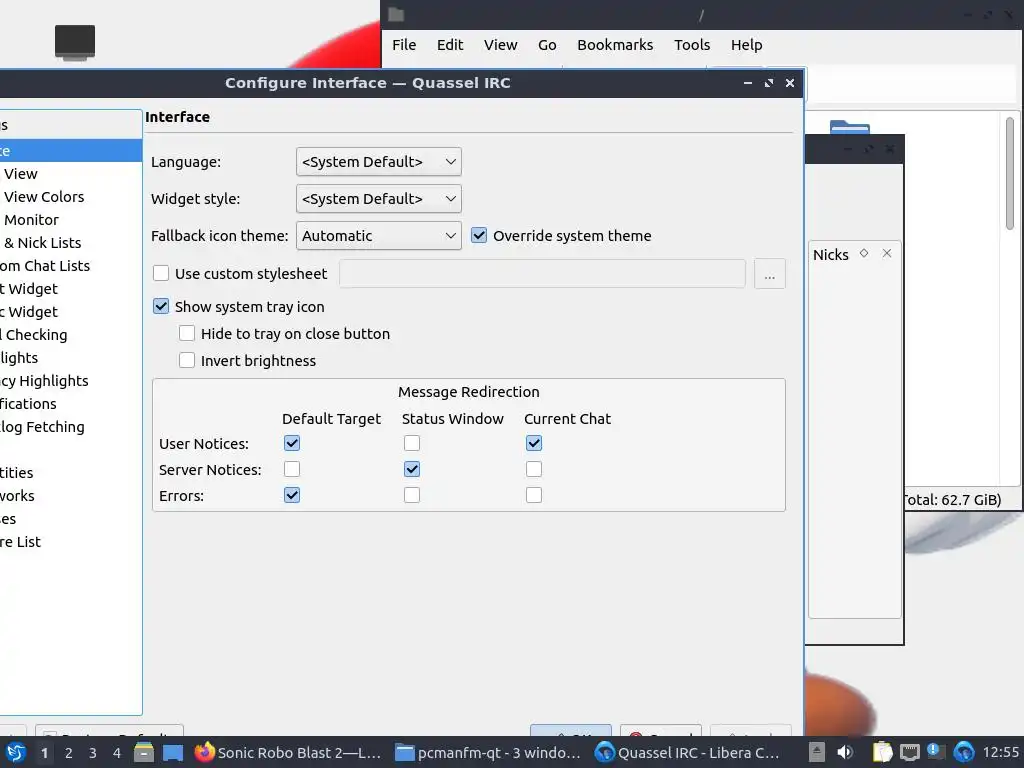The image size is (1024, 768).
Task: Click the Quassel system tray icon
Action: coord(964,752)
